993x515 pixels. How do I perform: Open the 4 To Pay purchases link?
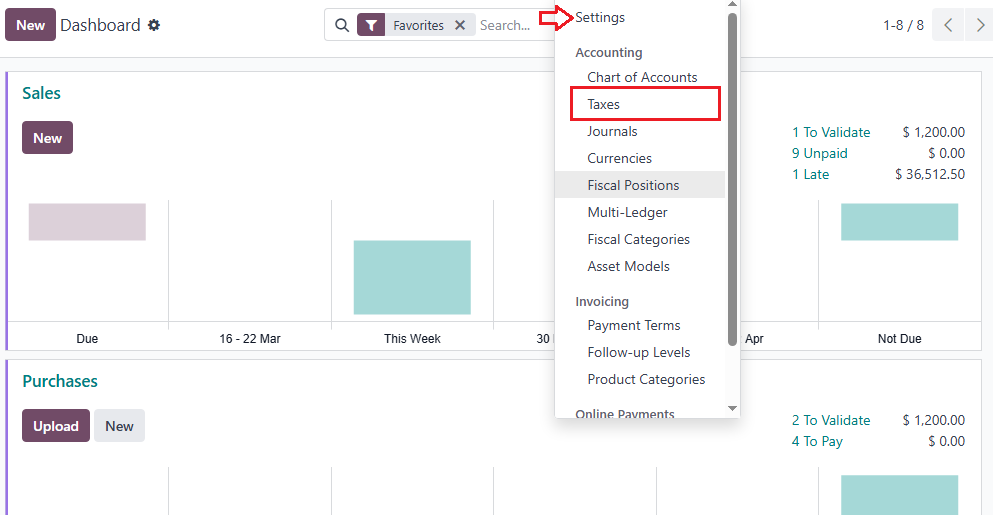click(x=817, y=441)
